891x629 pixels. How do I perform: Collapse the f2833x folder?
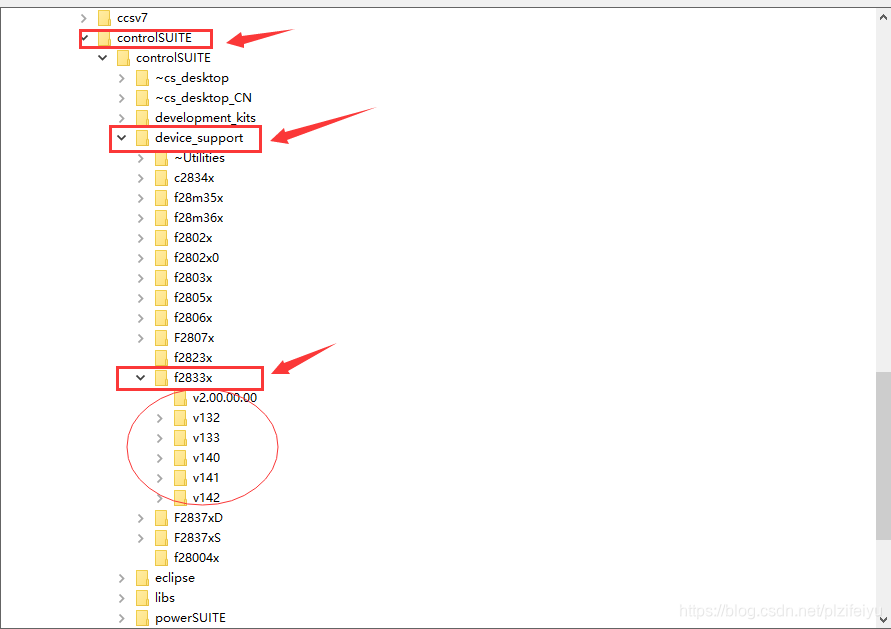(x=140, y=378)
